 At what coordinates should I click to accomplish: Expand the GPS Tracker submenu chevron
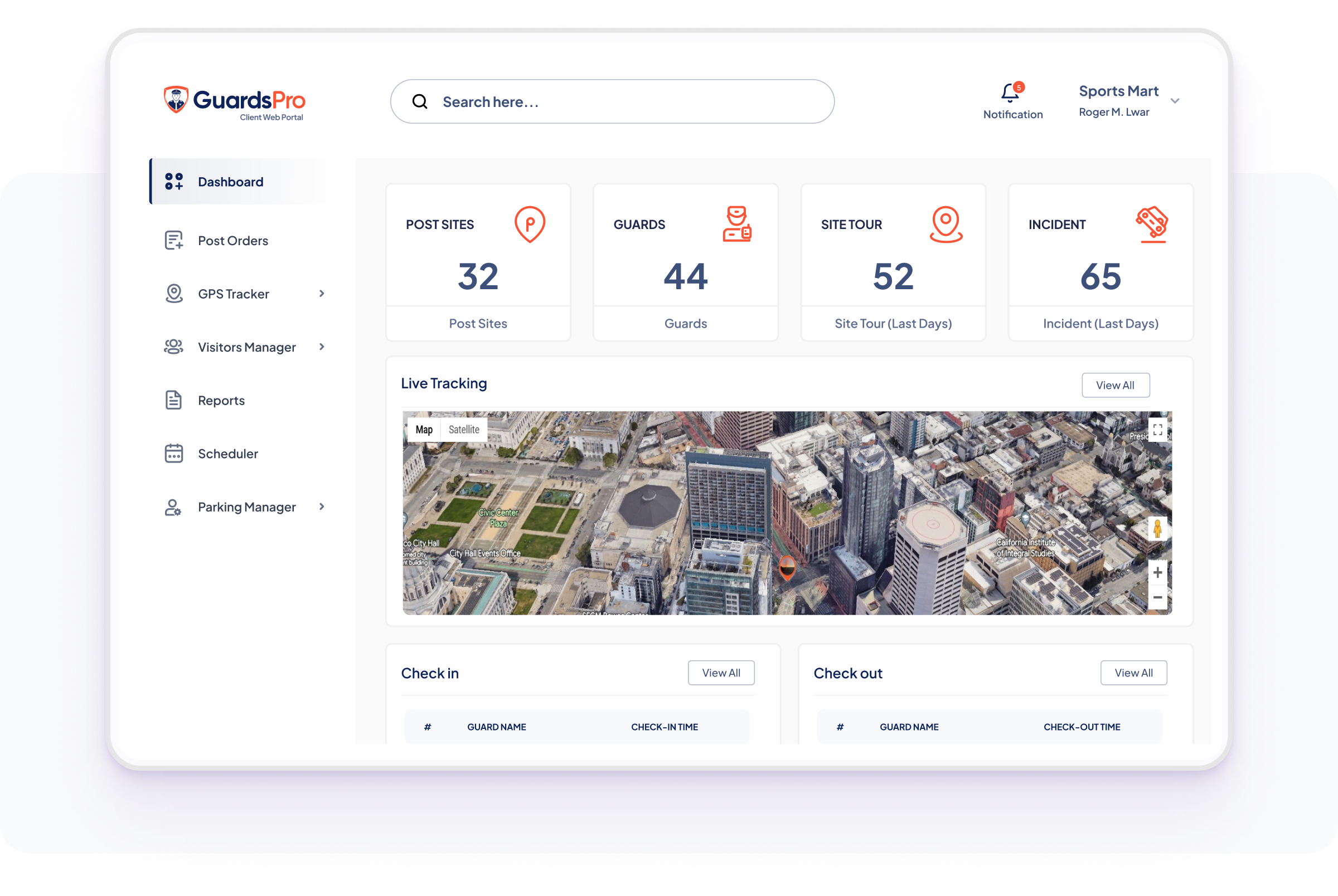pyautogui.click(x=322, y=293)
